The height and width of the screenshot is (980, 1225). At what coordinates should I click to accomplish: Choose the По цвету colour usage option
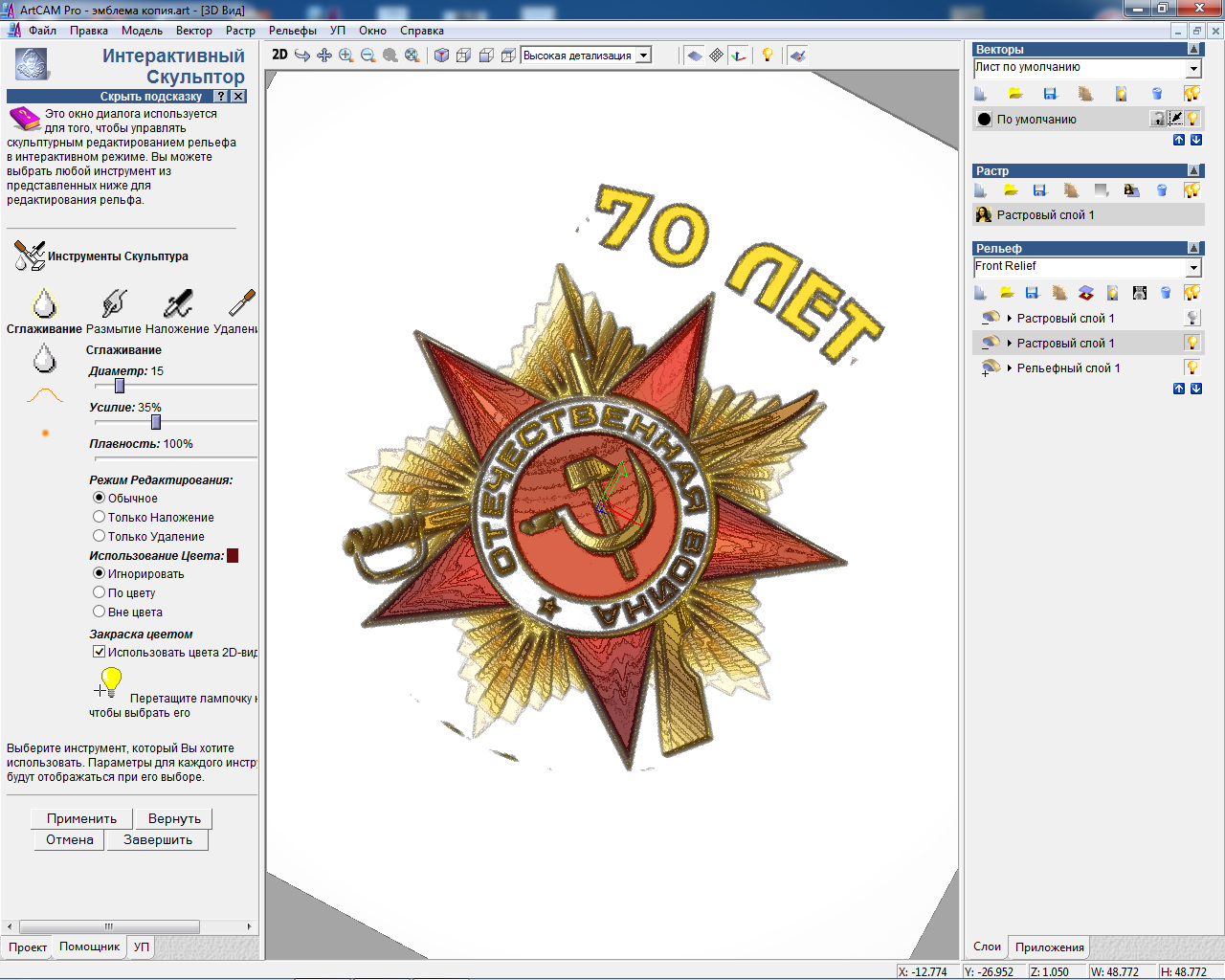pyautogui.click(x=99, y=592)
